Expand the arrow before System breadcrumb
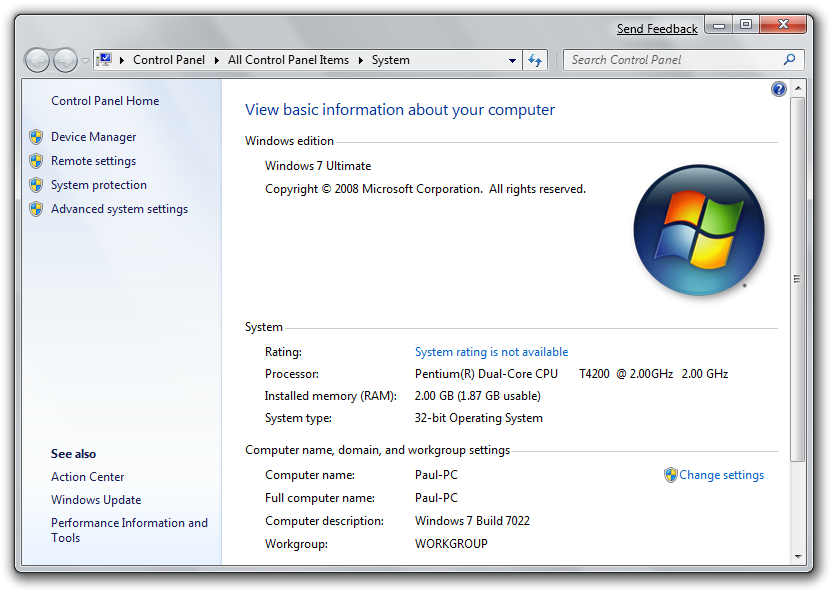 361,60
